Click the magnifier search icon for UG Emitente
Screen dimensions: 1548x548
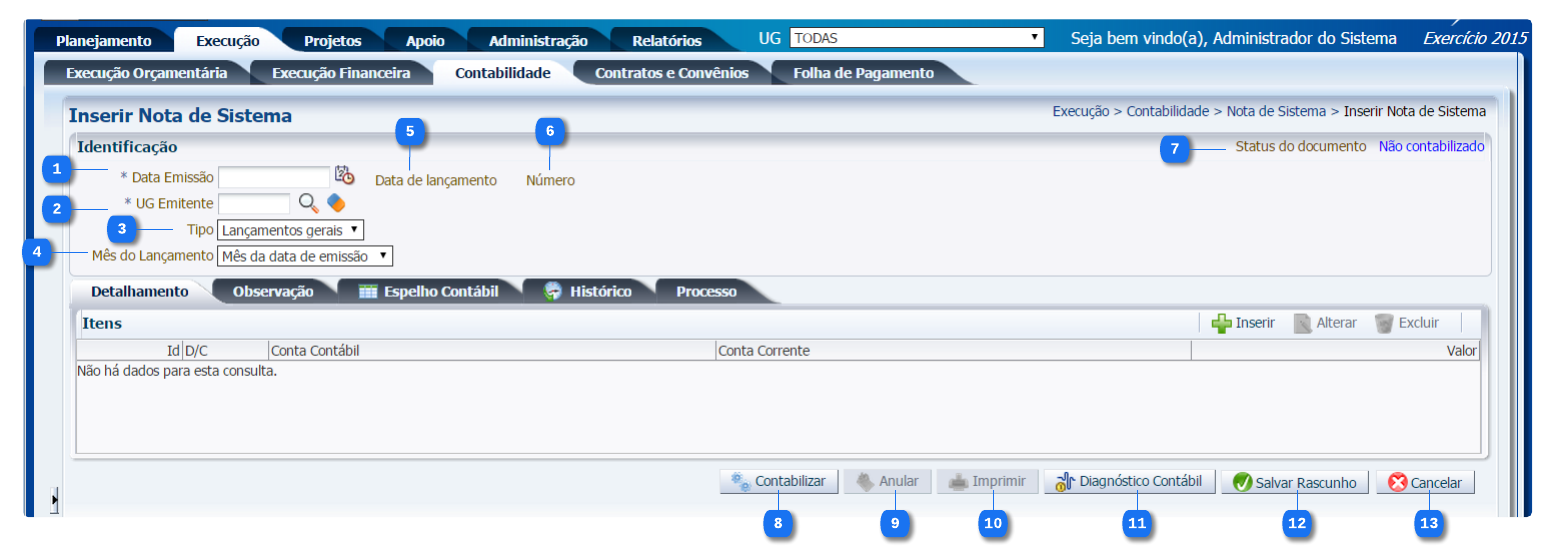tap(309, 203)
